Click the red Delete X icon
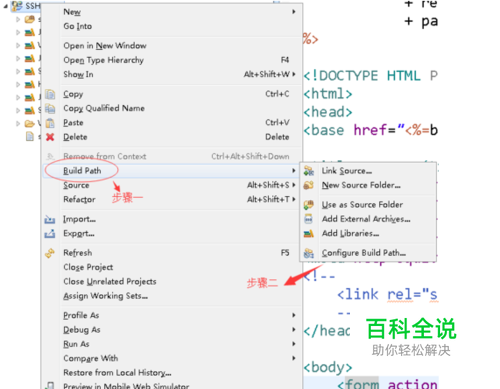This screenshot has width=500, height=389. (50, 137)
